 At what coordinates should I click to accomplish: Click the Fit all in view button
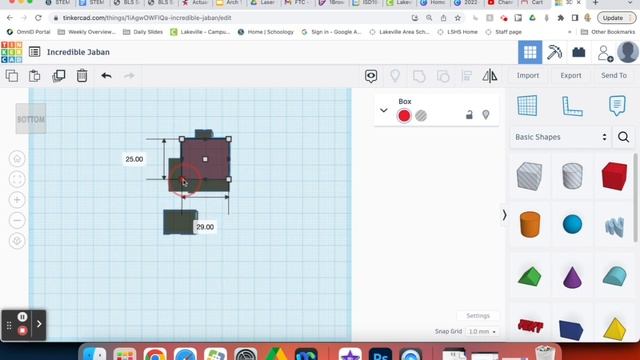(17, 179)
